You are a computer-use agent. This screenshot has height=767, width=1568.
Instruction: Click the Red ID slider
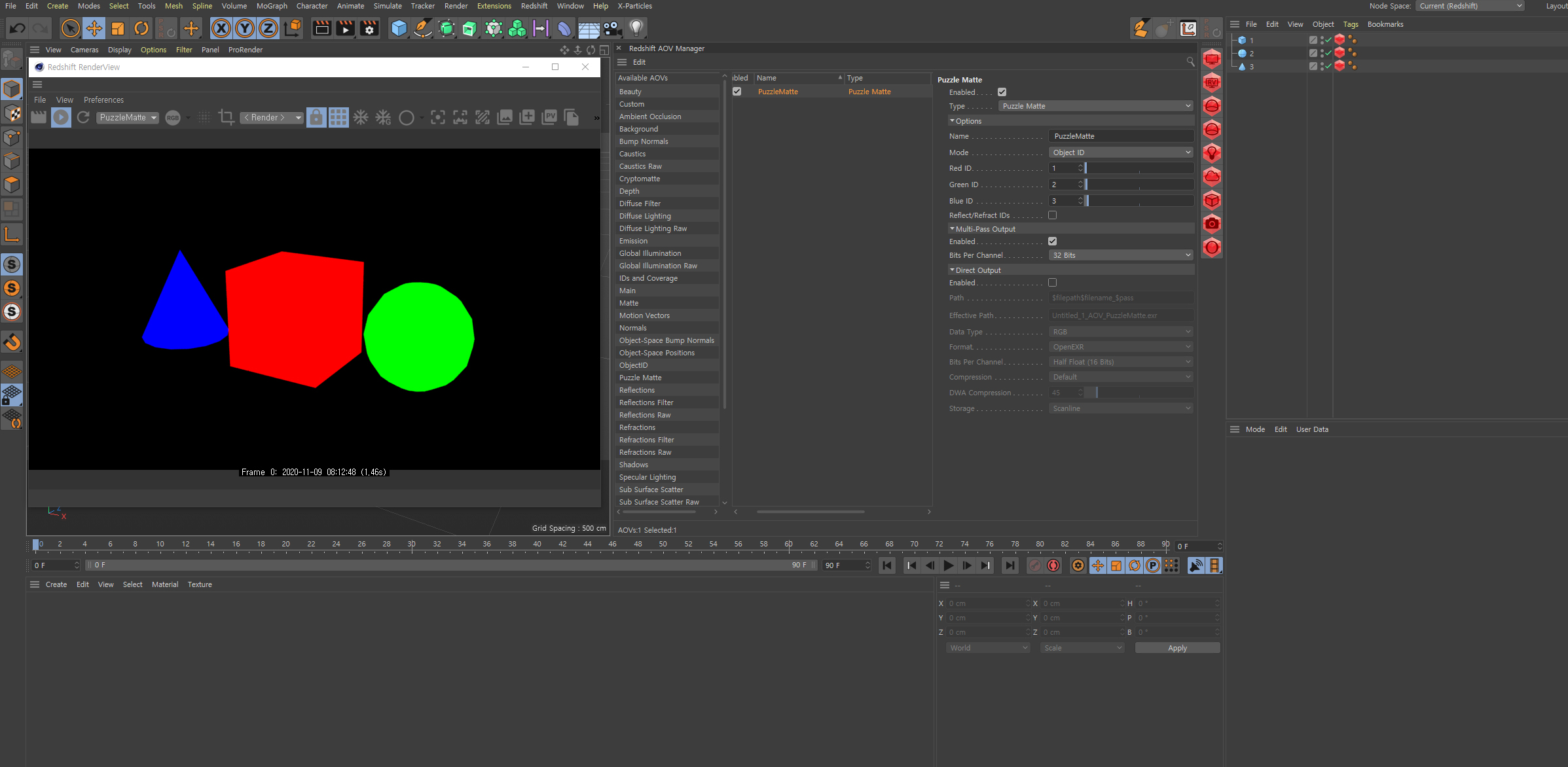pyautogui.click(x=1139, y=168)
